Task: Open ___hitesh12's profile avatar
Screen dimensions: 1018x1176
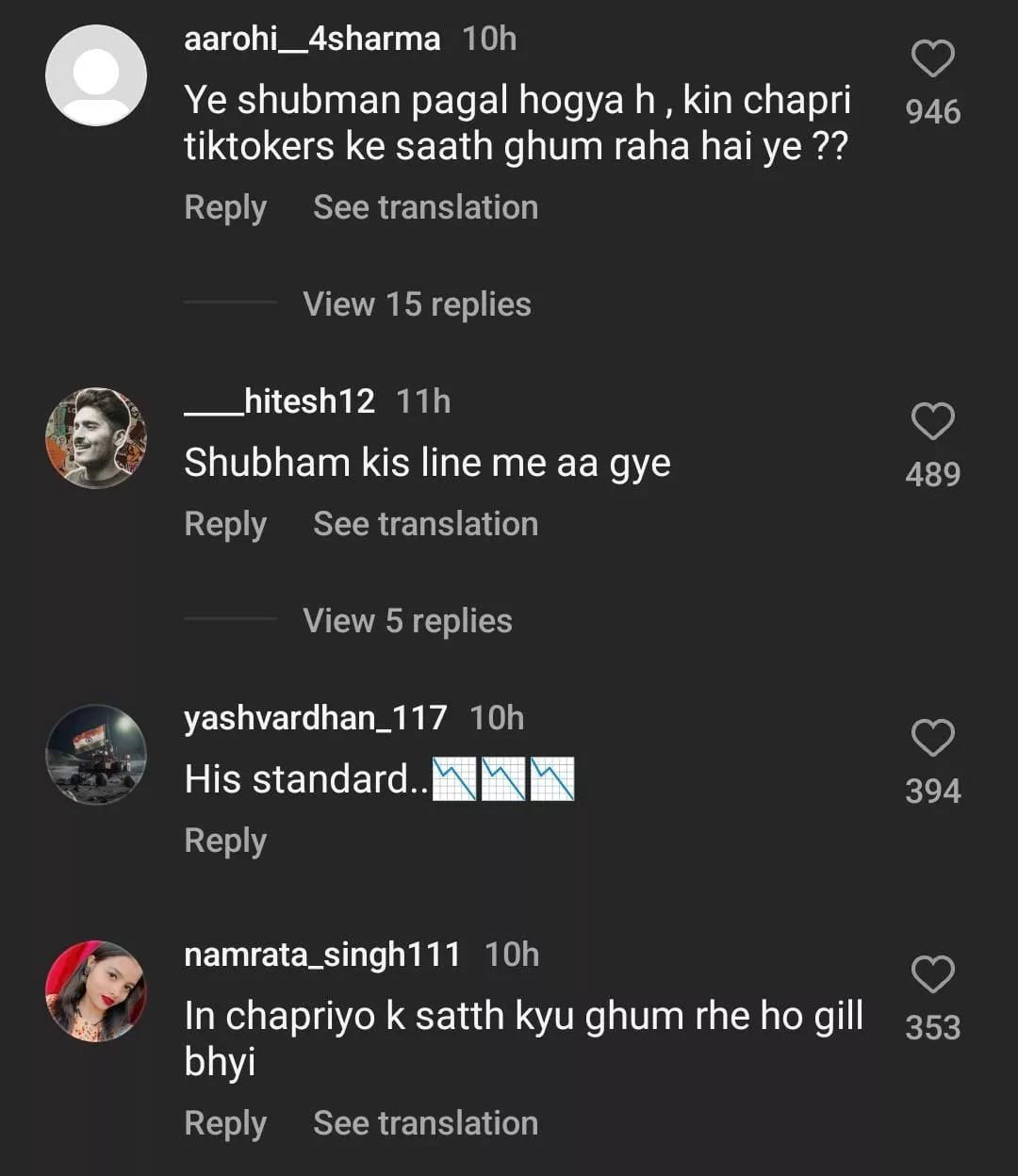Action: (96, 437)
